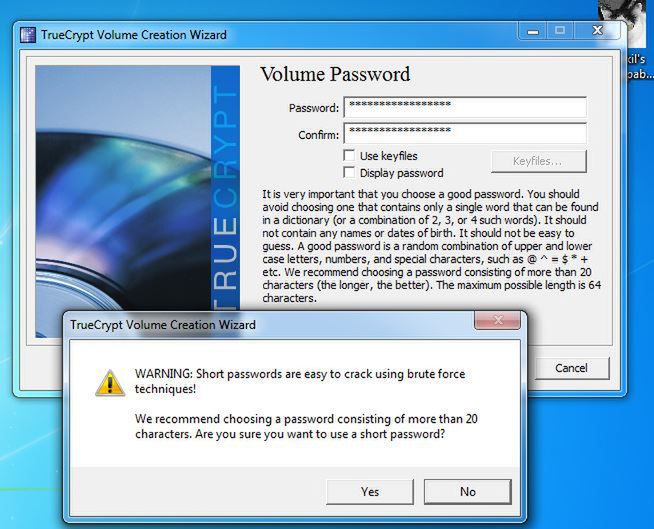The height and width of the screenshot is (529, 654).
Task: Click the Keyfiles... button
Action: click(539, 161)
